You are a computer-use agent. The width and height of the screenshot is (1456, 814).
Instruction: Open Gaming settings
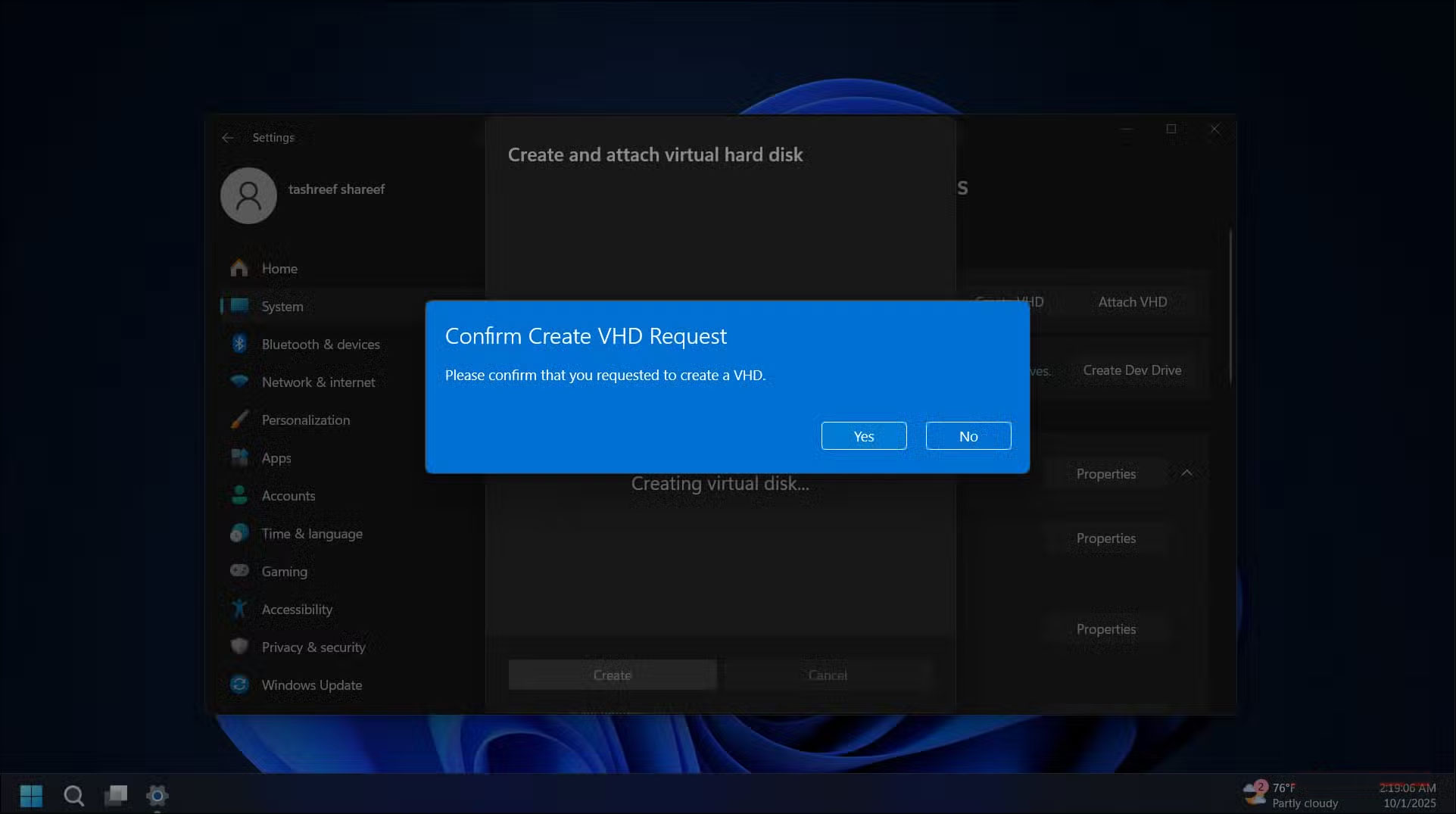[x=284, y=571]
